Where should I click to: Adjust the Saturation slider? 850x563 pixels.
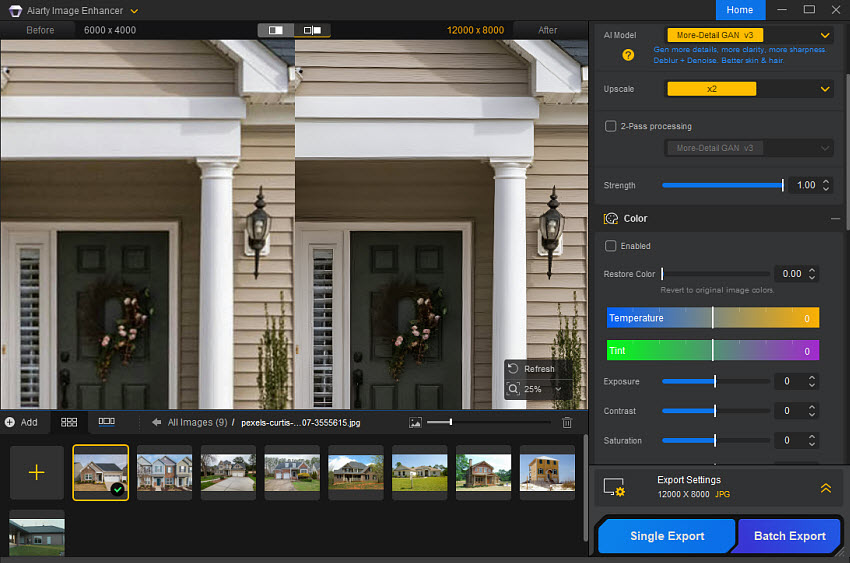(716, 441)
